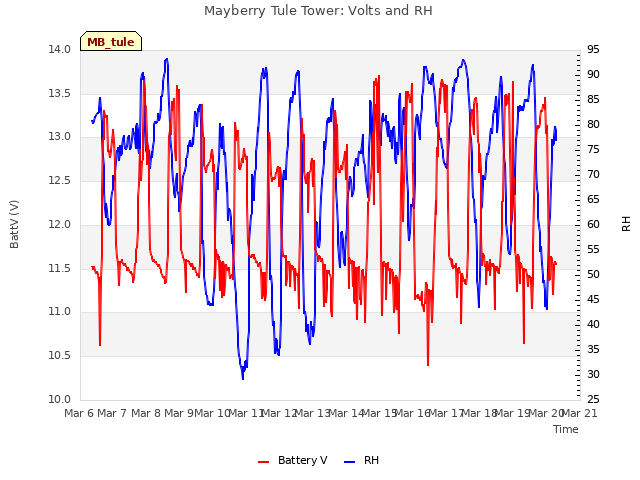Click the 65 right axis tick label
Image resolution: width=640 pixels, height=480 pixels.
point(593,200)
